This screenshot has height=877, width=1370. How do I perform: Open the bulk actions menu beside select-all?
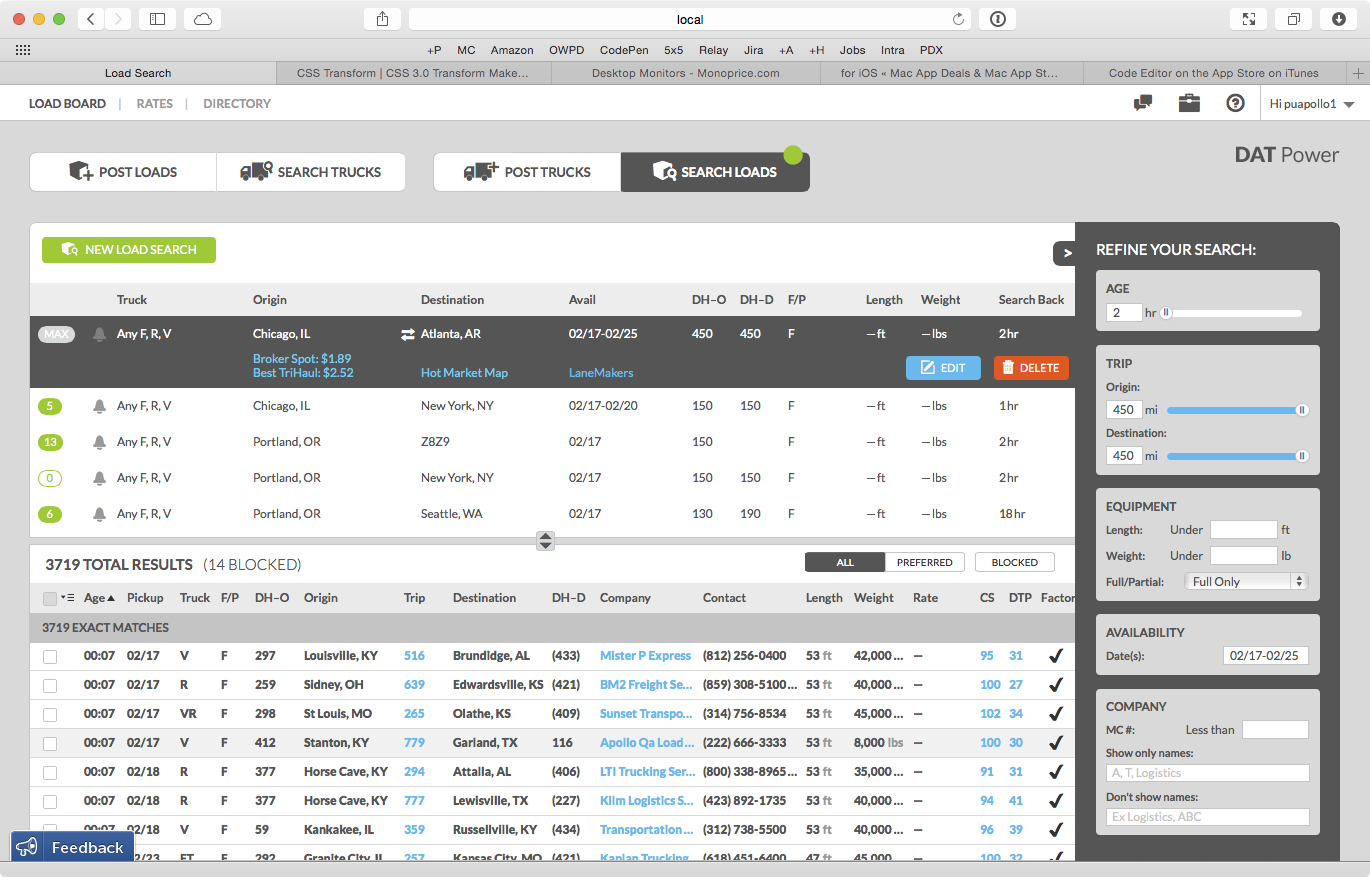(x=68, y=598)
